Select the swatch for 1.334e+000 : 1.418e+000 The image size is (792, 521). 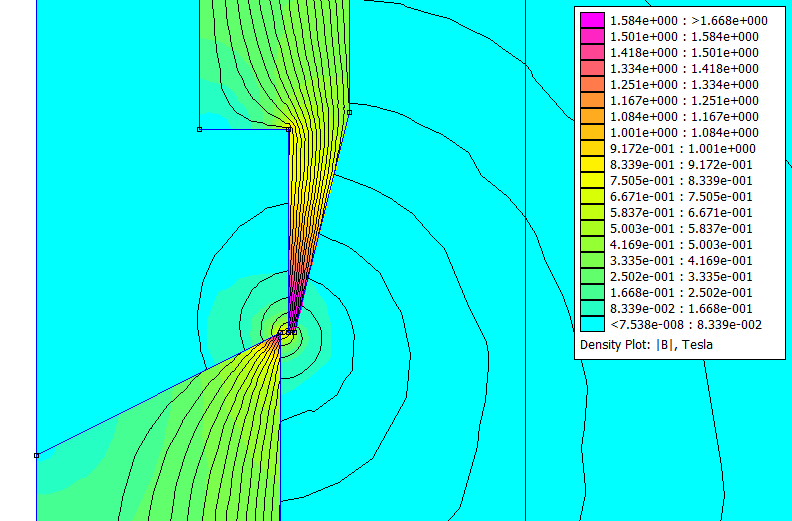tap(592, 69)
